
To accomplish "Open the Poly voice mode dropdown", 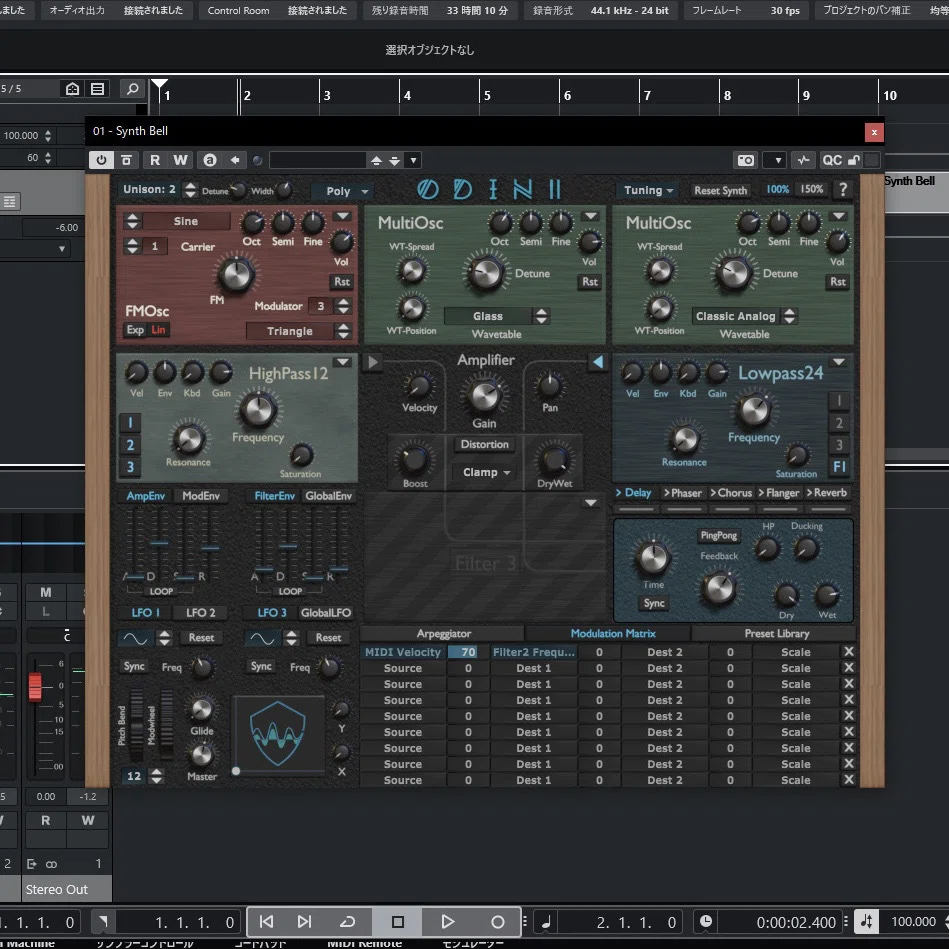I will pyautogui.click(x=343, y=191).
